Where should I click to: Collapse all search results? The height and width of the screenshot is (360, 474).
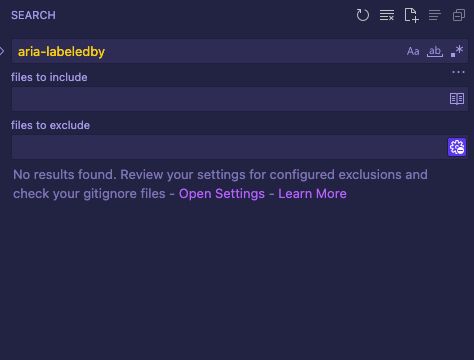click(x=459, y=15)
